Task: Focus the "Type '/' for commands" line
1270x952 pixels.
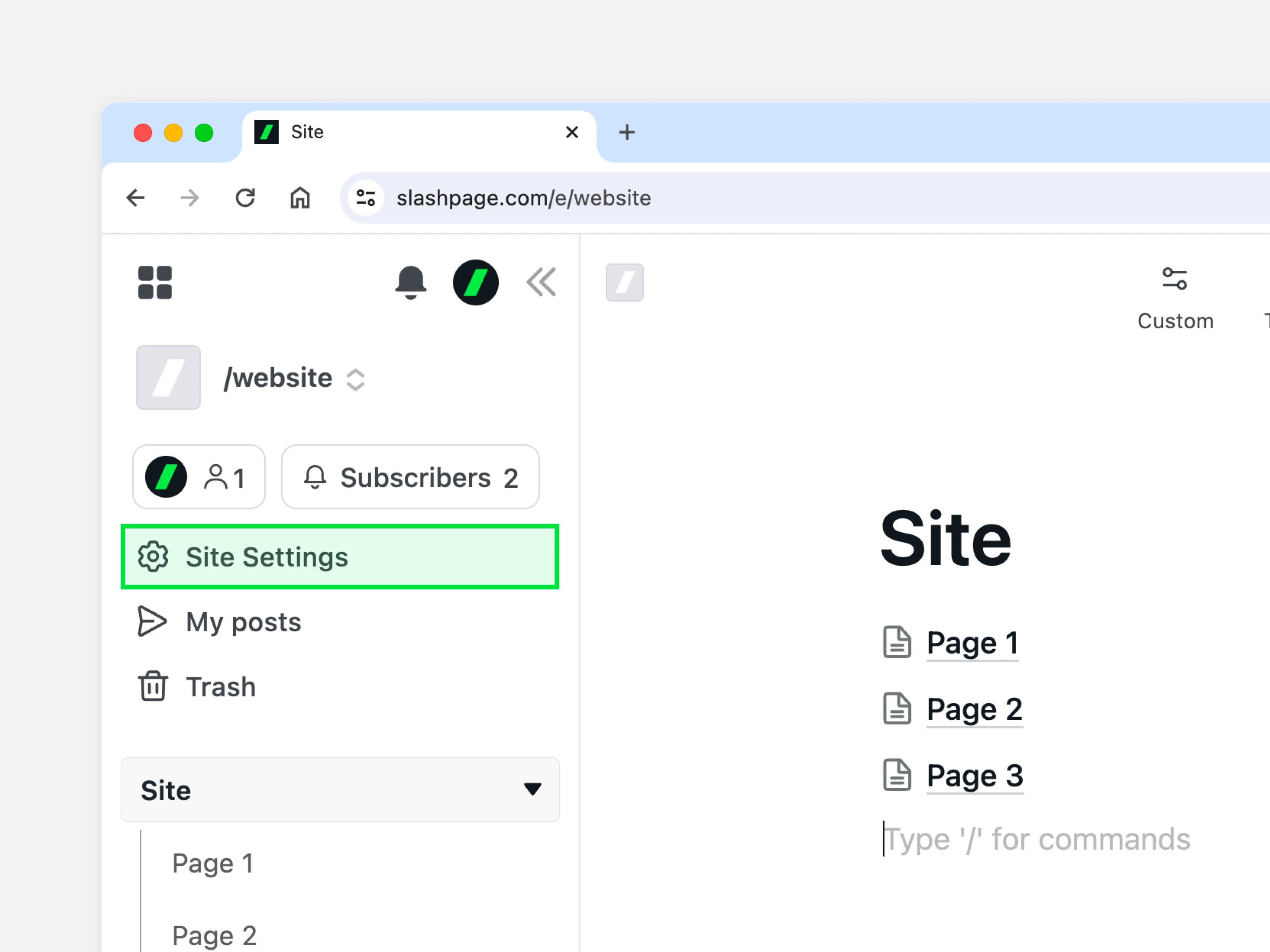Action: (1037, 839)
